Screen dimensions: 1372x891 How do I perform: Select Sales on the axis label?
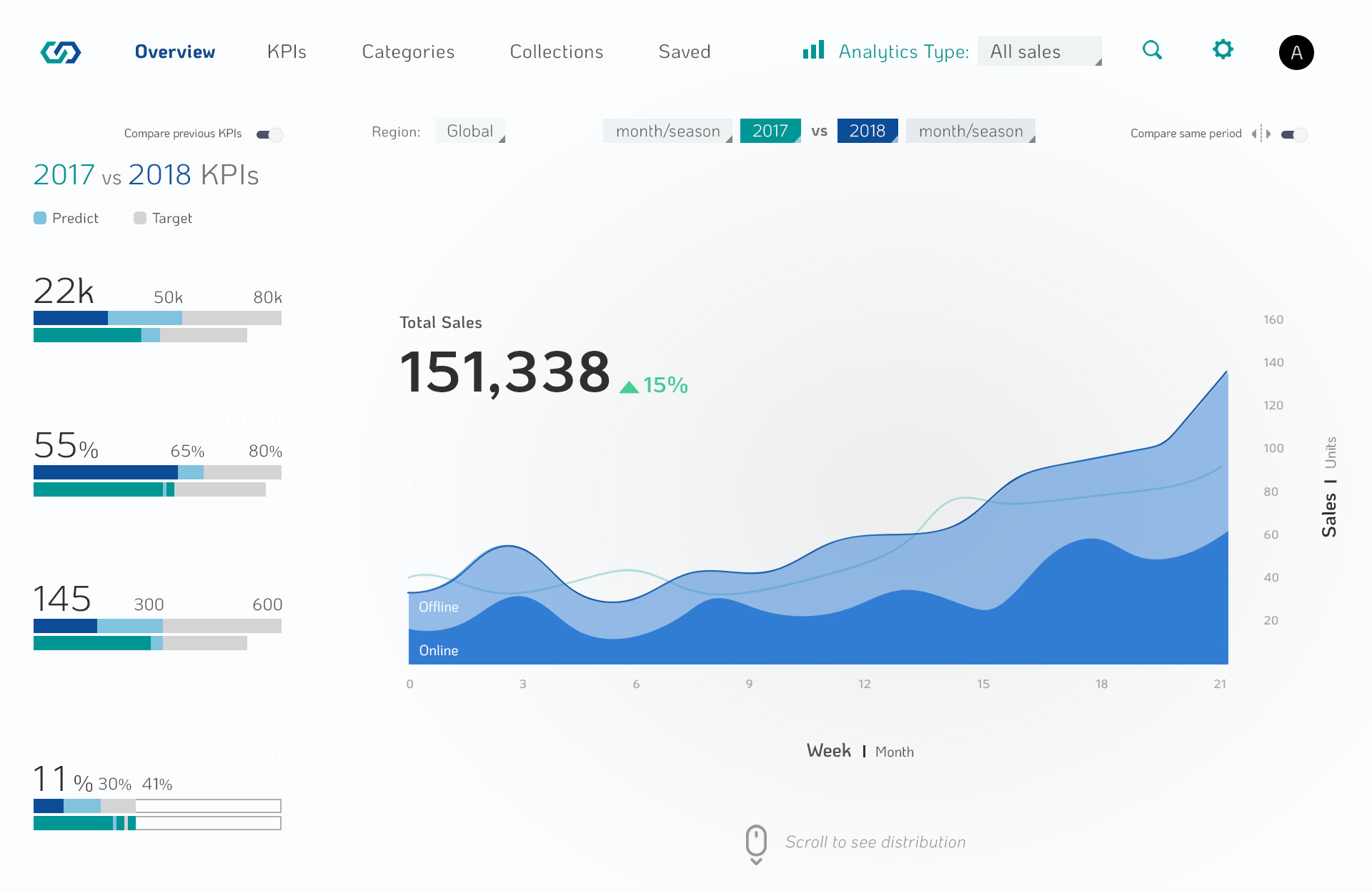click(x=1329, y=515)
